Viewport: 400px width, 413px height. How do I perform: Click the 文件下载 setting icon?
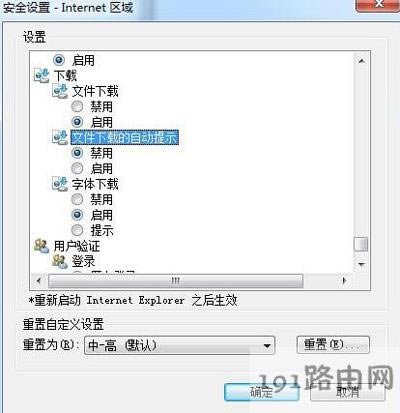coord(60,91)
